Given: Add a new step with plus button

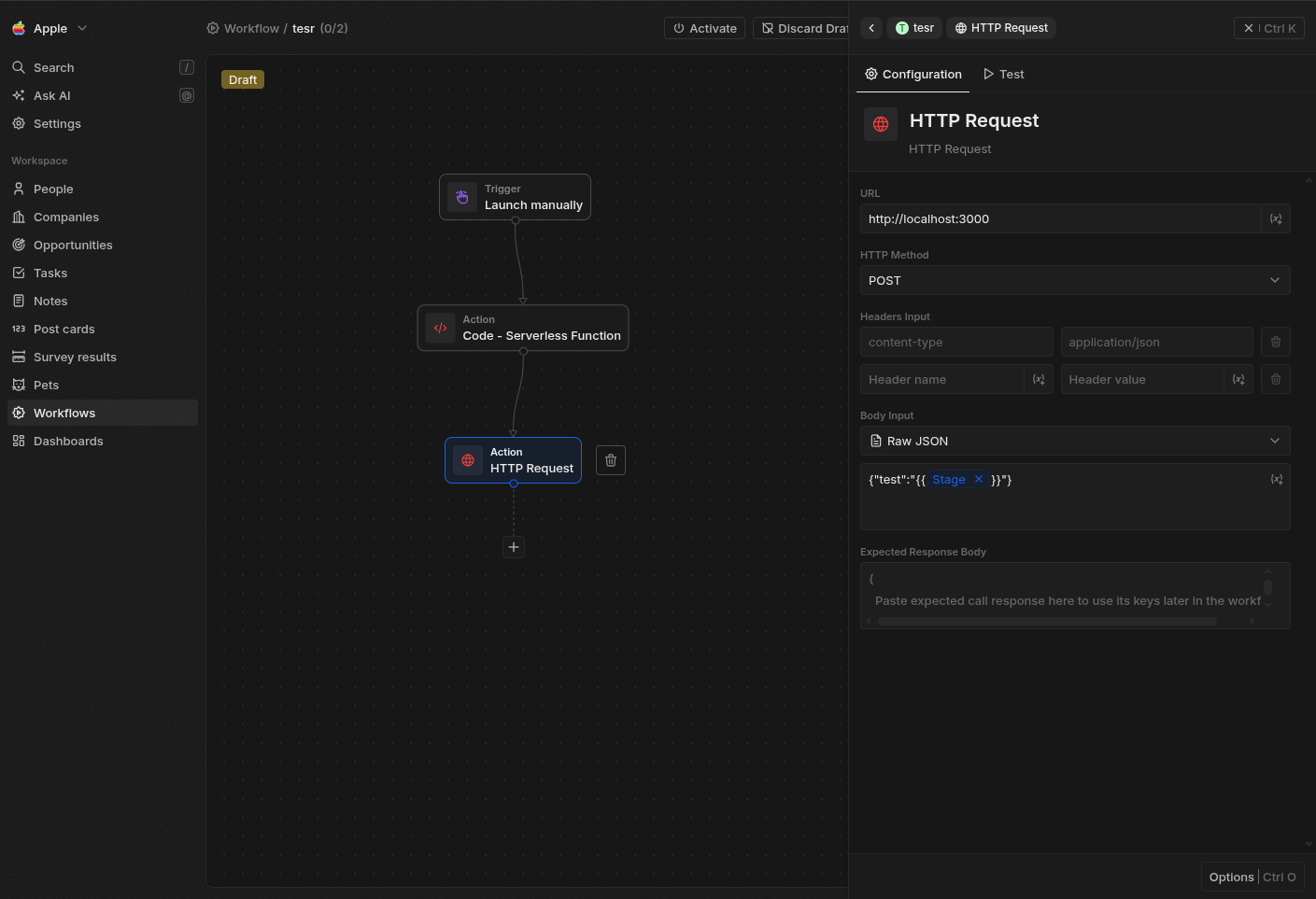Looking at the screenshot, I should click(514, 547).
